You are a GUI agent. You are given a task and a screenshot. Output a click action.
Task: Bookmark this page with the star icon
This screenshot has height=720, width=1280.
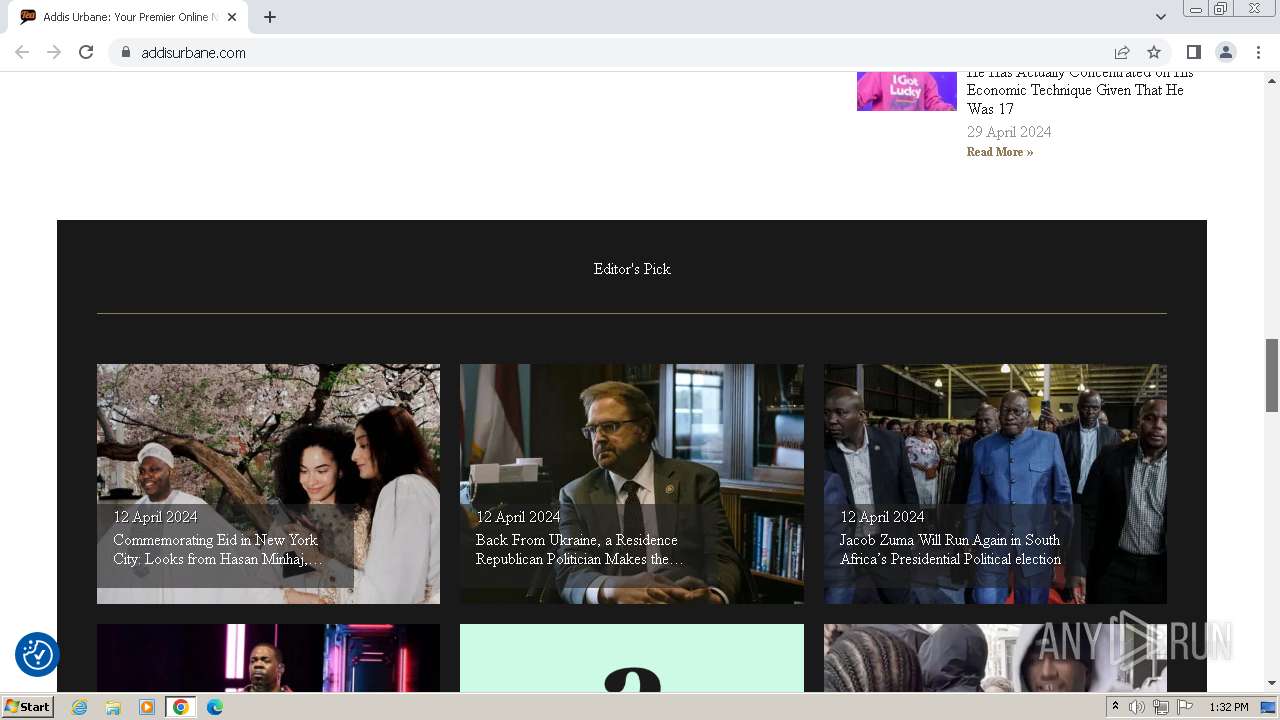[x=1154, y=52]
